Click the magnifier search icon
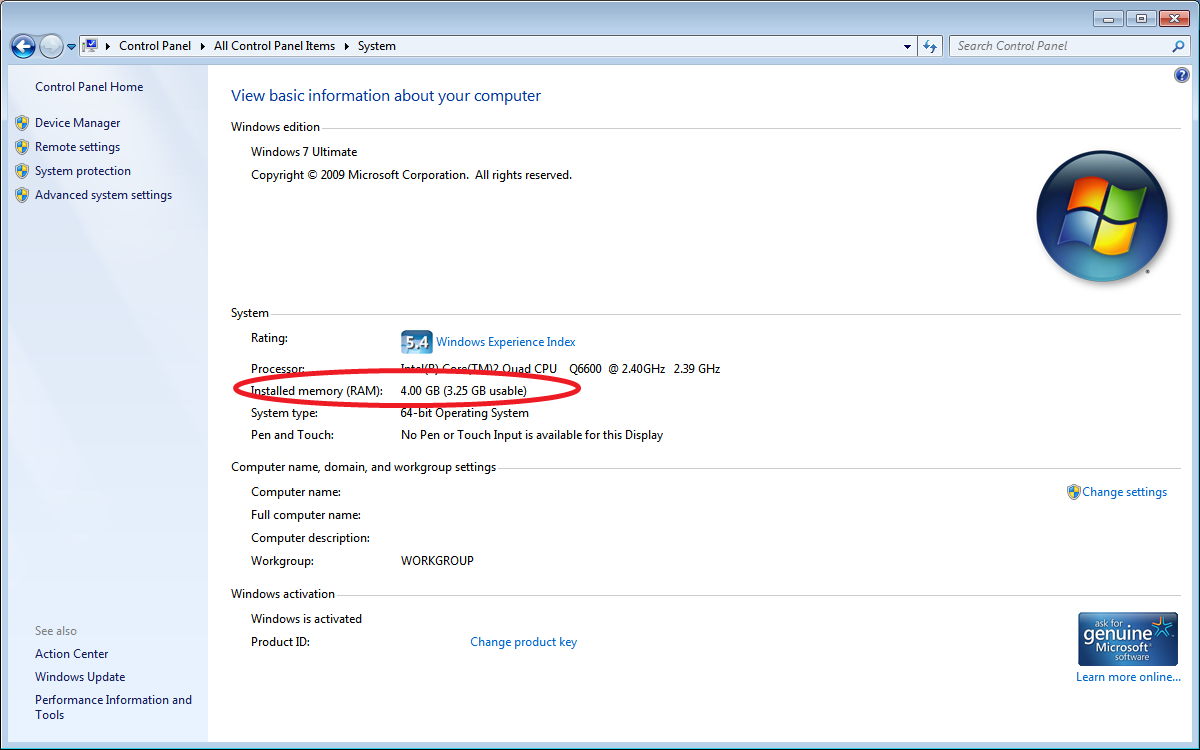Image resolution: width=1200 pixels, height=750 pixels. coord(1179,46)
